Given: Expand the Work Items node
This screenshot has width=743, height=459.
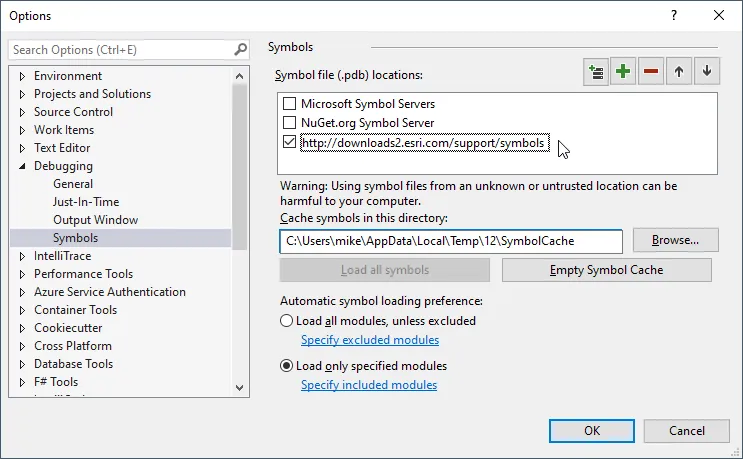Looking at the screenshot, I should coord(22,130).
